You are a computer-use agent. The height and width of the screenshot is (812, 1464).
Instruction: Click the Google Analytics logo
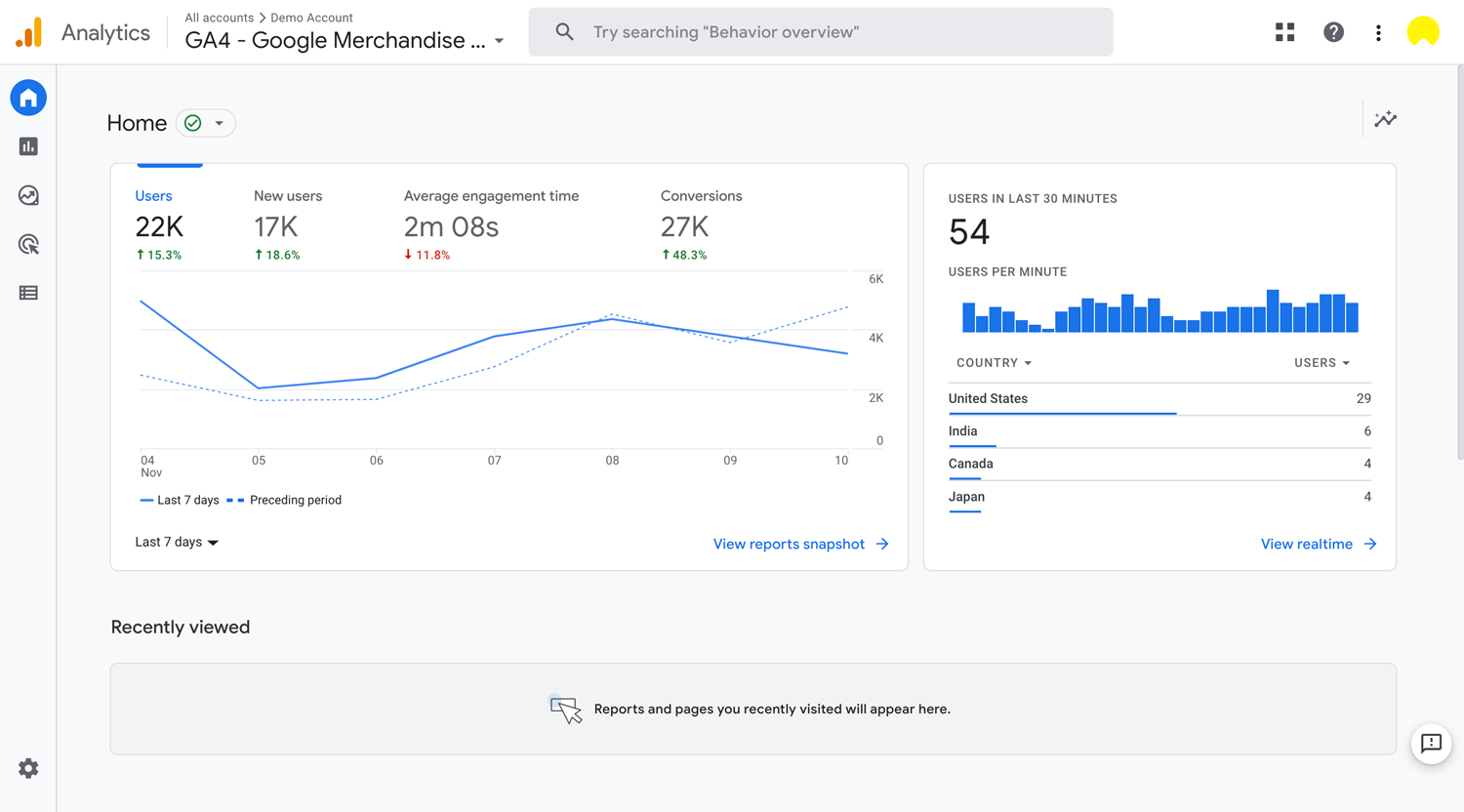click(x=29, y=32)
